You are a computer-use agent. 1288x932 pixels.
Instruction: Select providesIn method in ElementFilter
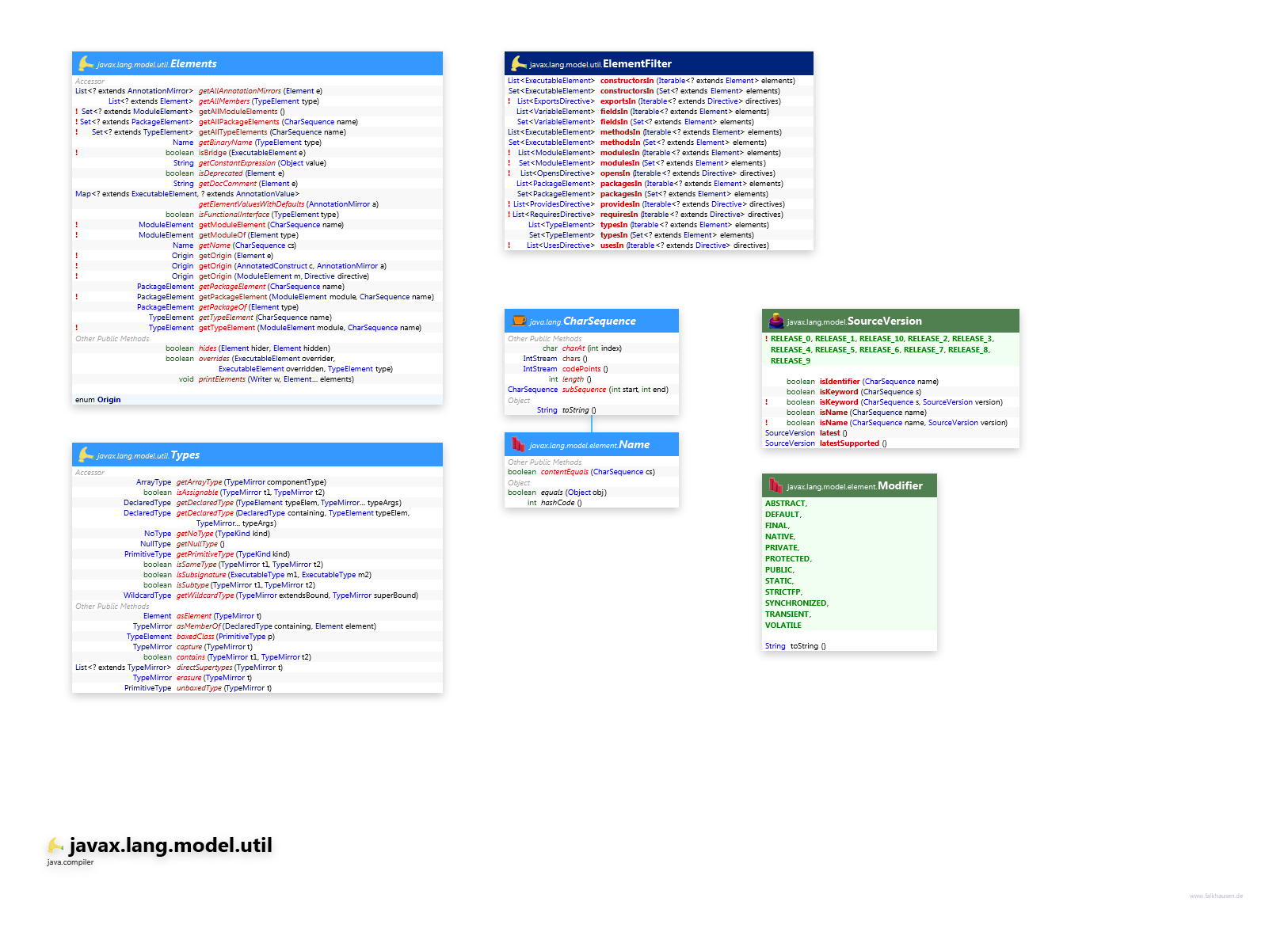point(620,204)
